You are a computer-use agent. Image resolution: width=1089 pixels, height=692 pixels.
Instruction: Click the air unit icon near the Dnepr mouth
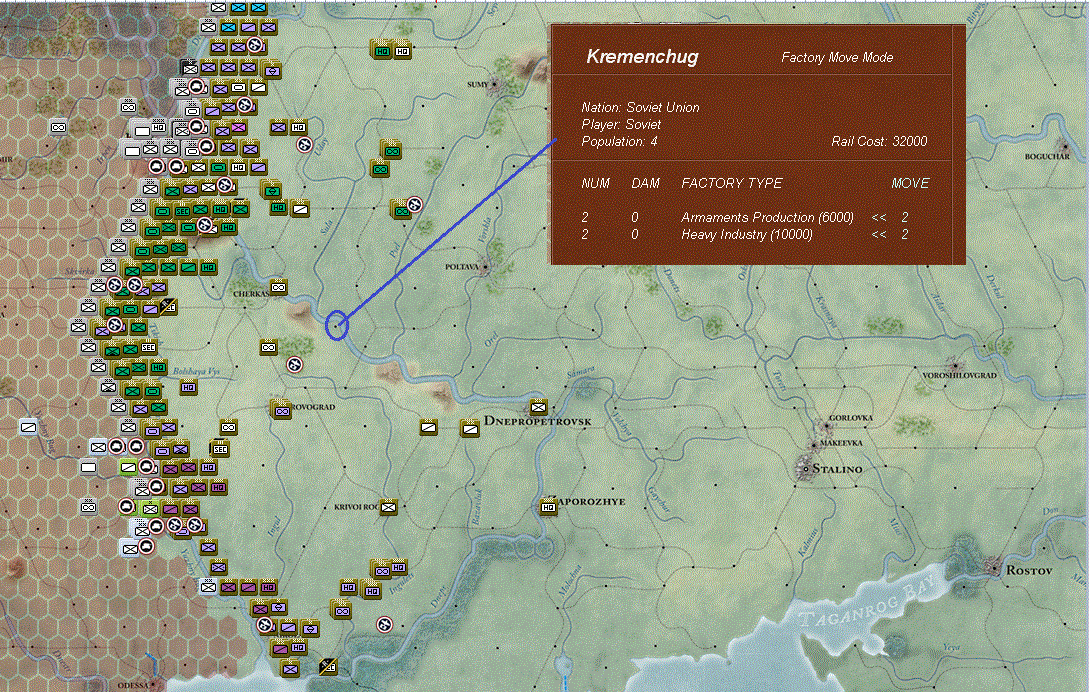384,625
